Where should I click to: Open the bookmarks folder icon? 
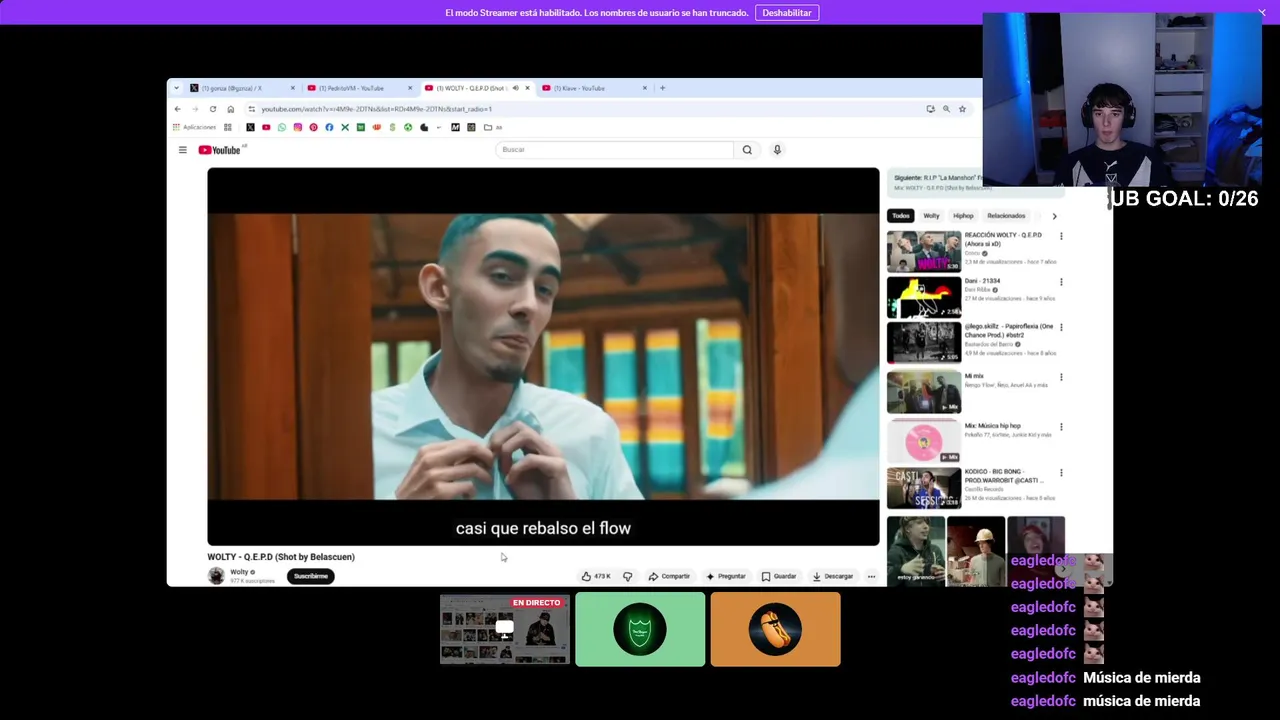(488, 127)
